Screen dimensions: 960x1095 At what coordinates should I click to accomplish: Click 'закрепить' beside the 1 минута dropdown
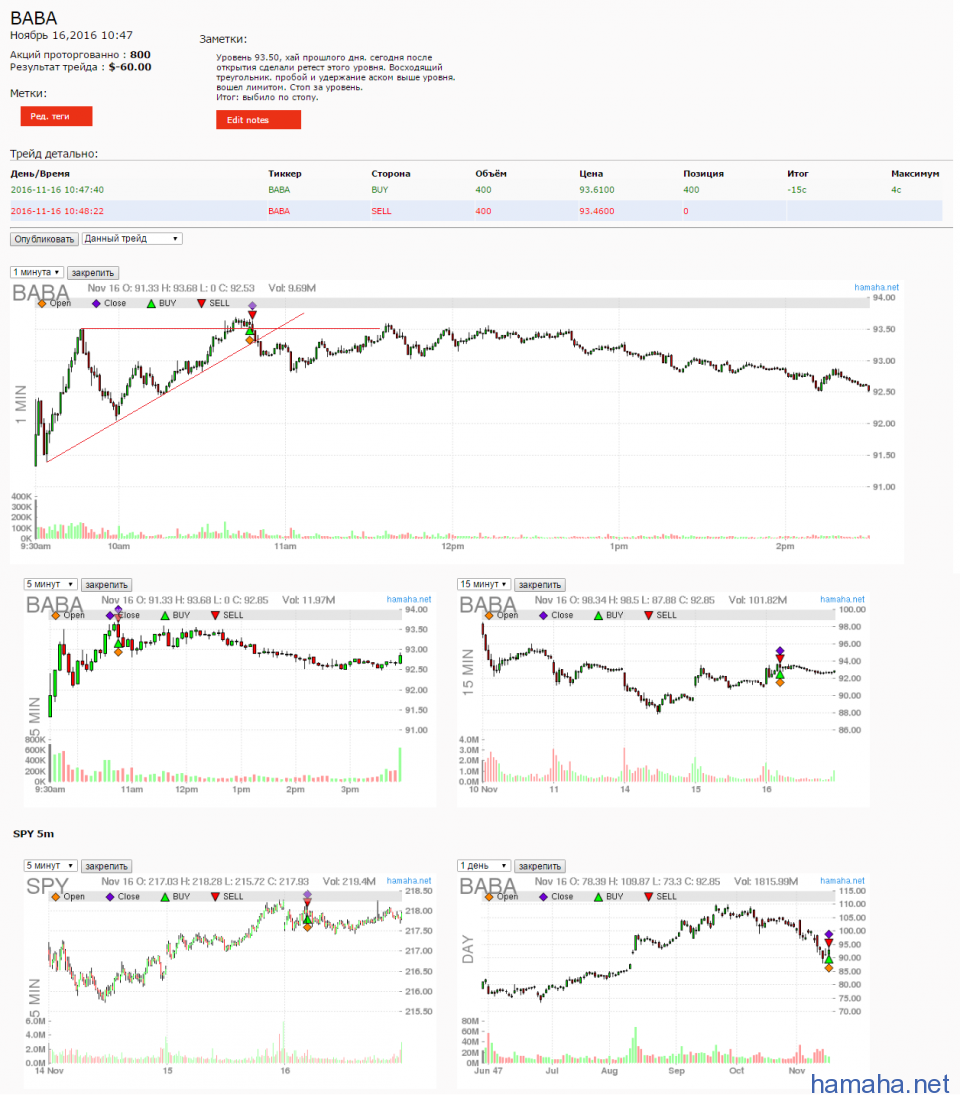point(93,273)
